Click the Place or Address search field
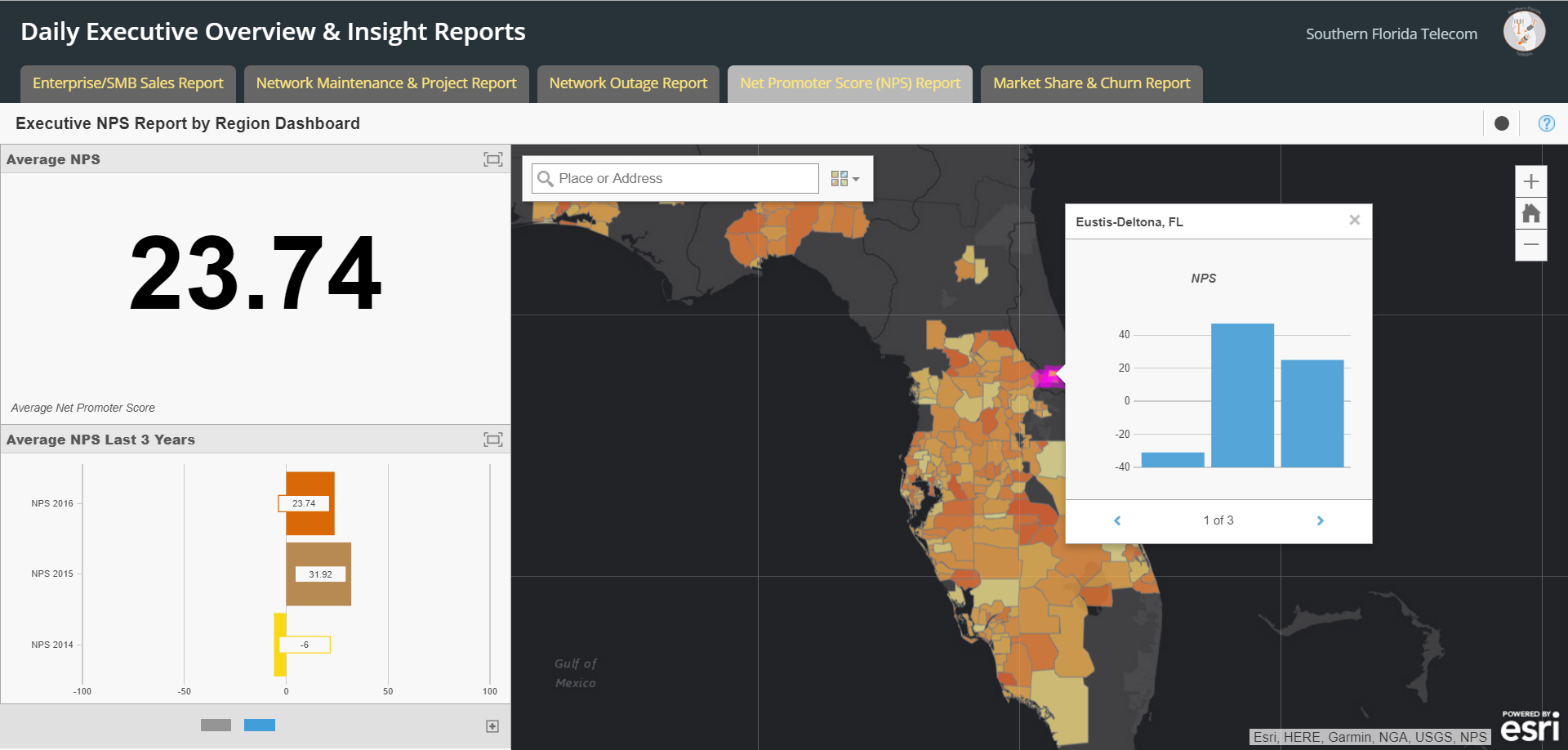This screenshot has width=1568, height=750. pos(684,179)
